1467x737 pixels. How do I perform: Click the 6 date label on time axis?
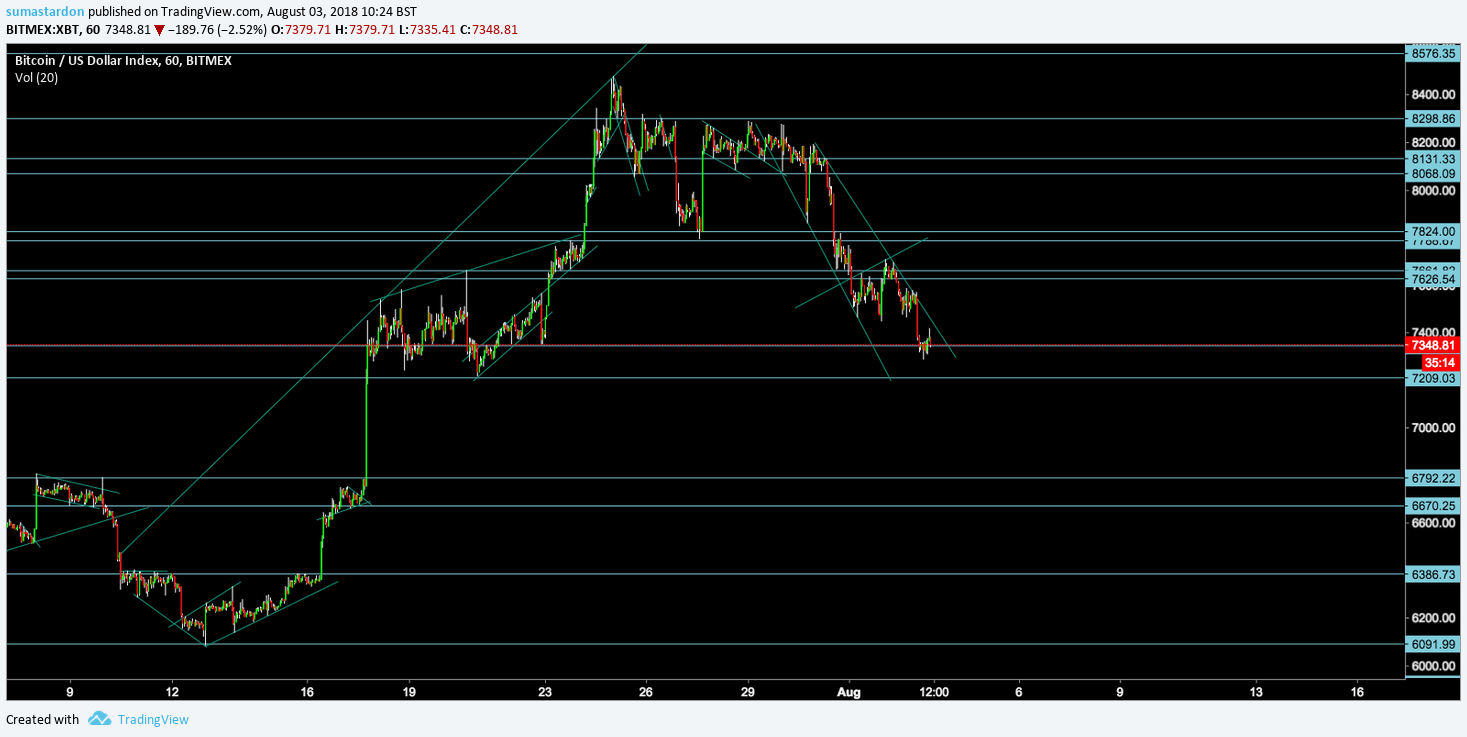[1019, 691]
